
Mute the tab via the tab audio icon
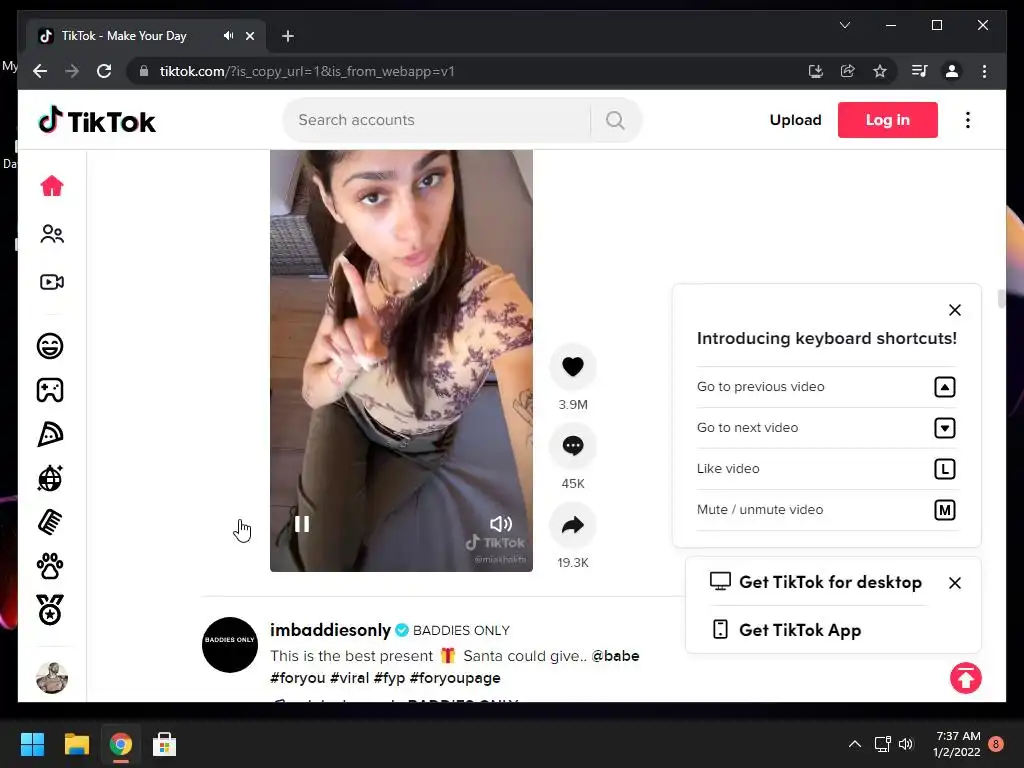tap(228, 36)
